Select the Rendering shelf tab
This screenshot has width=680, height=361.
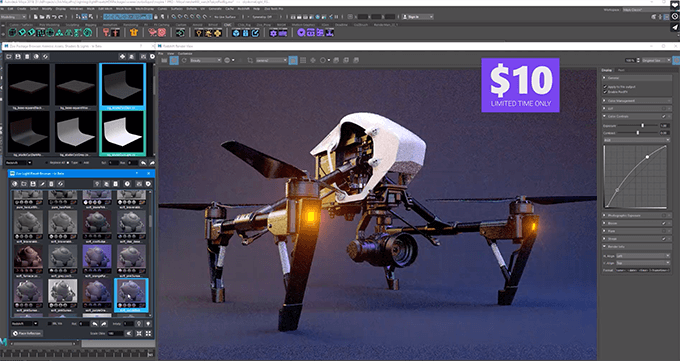131,25
